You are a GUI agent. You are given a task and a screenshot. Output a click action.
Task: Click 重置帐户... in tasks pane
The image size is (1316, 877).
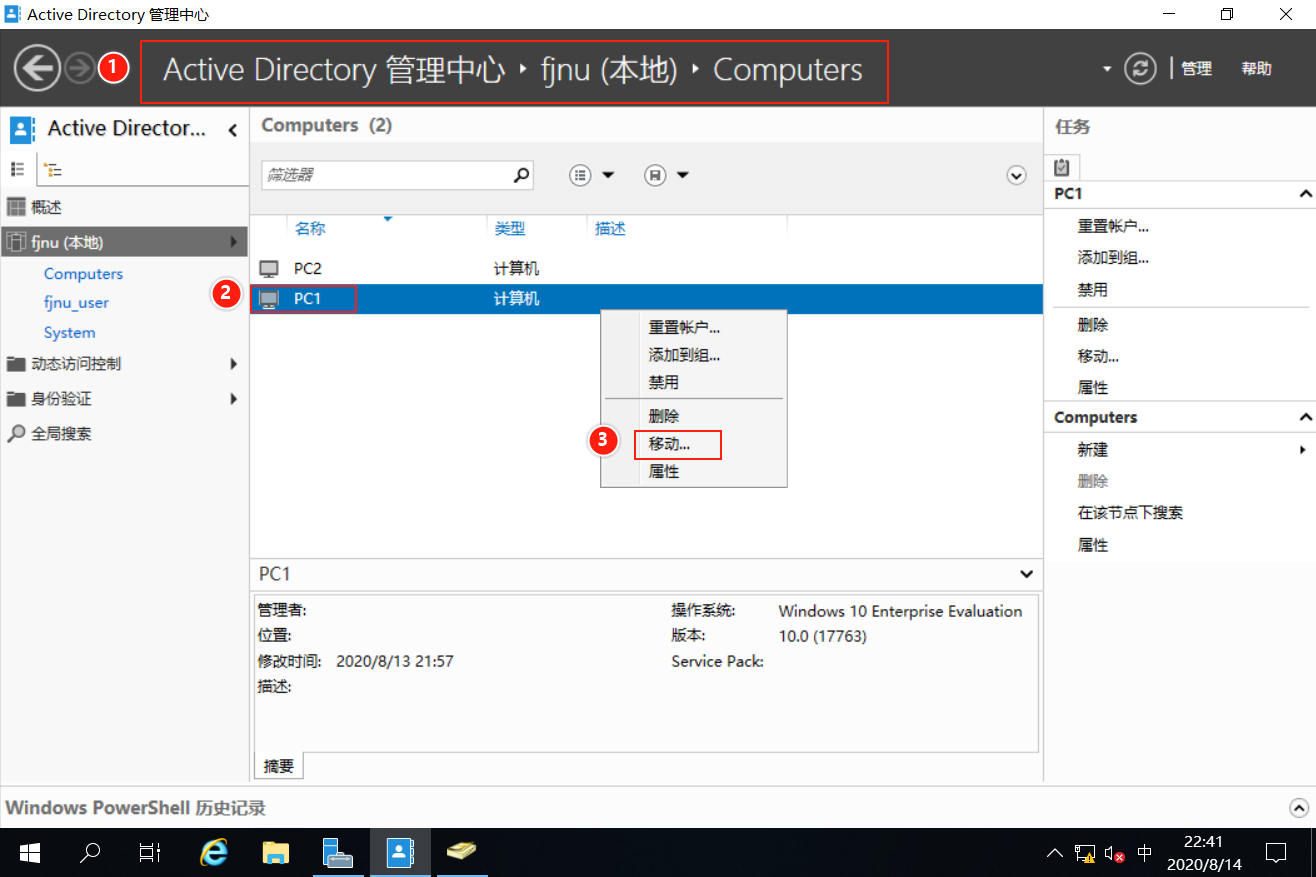point(1113,226)
